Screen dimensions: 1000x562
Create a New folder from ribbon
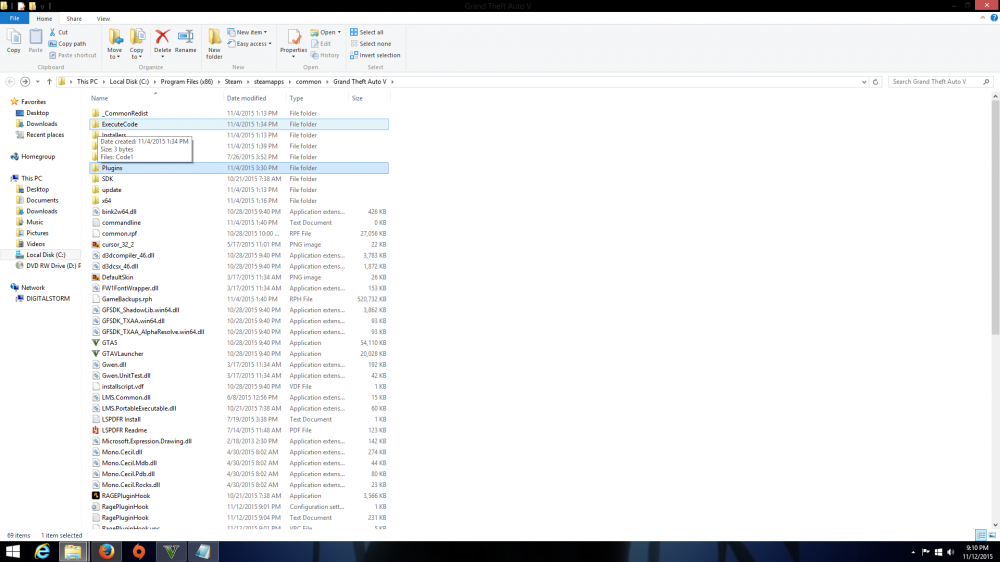coord(214,43)
